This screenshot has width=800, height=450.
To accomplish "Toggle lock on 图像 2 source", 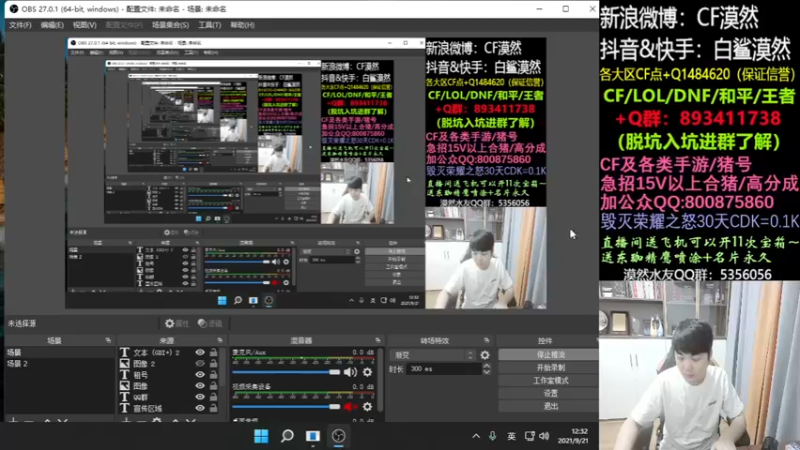I will coord(213,364).
